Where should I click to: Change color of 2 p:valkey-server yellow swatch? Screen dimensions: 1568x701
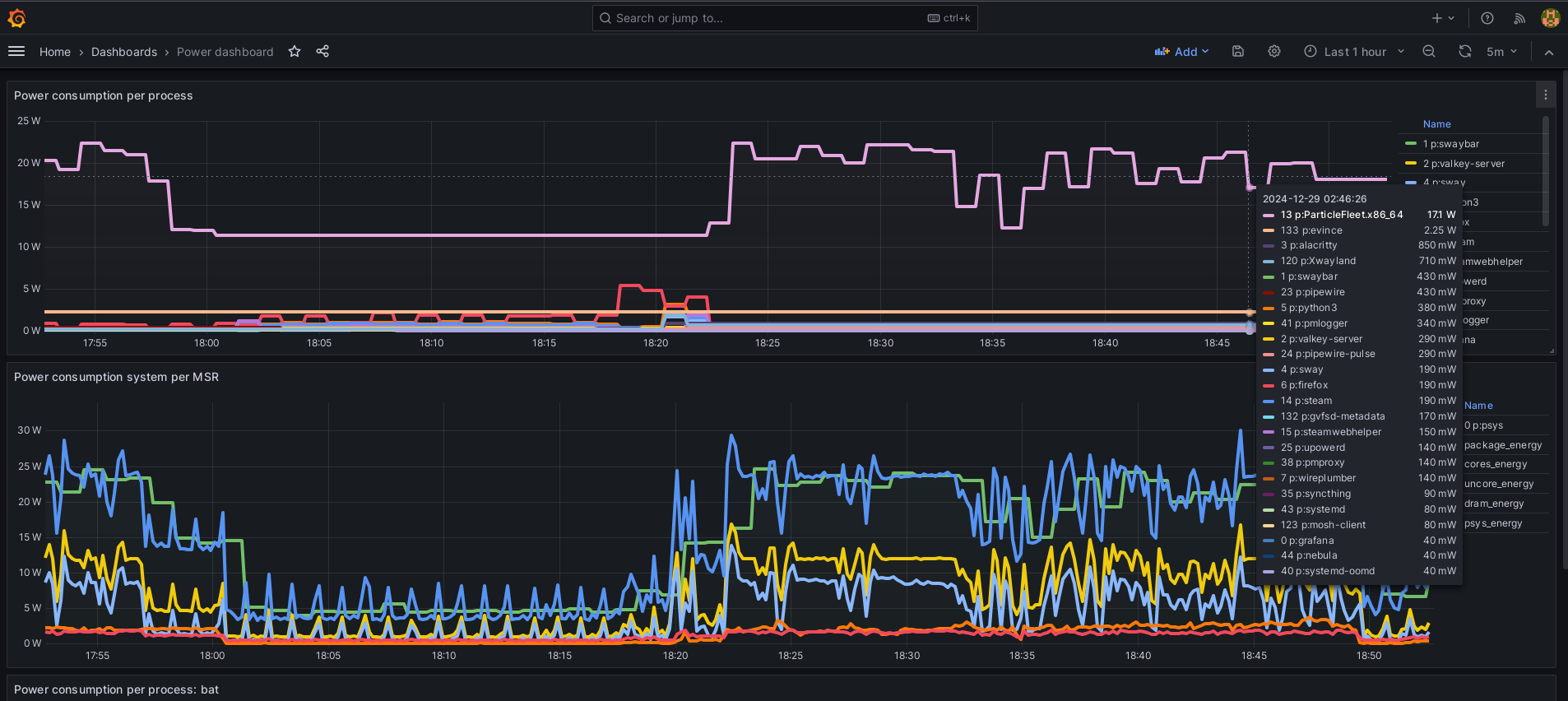1411,164
